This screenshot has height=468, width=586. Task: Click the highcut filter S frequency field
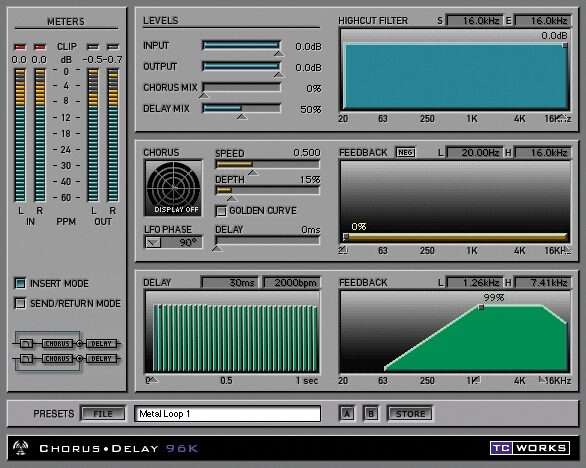click(x=475, y=21)
